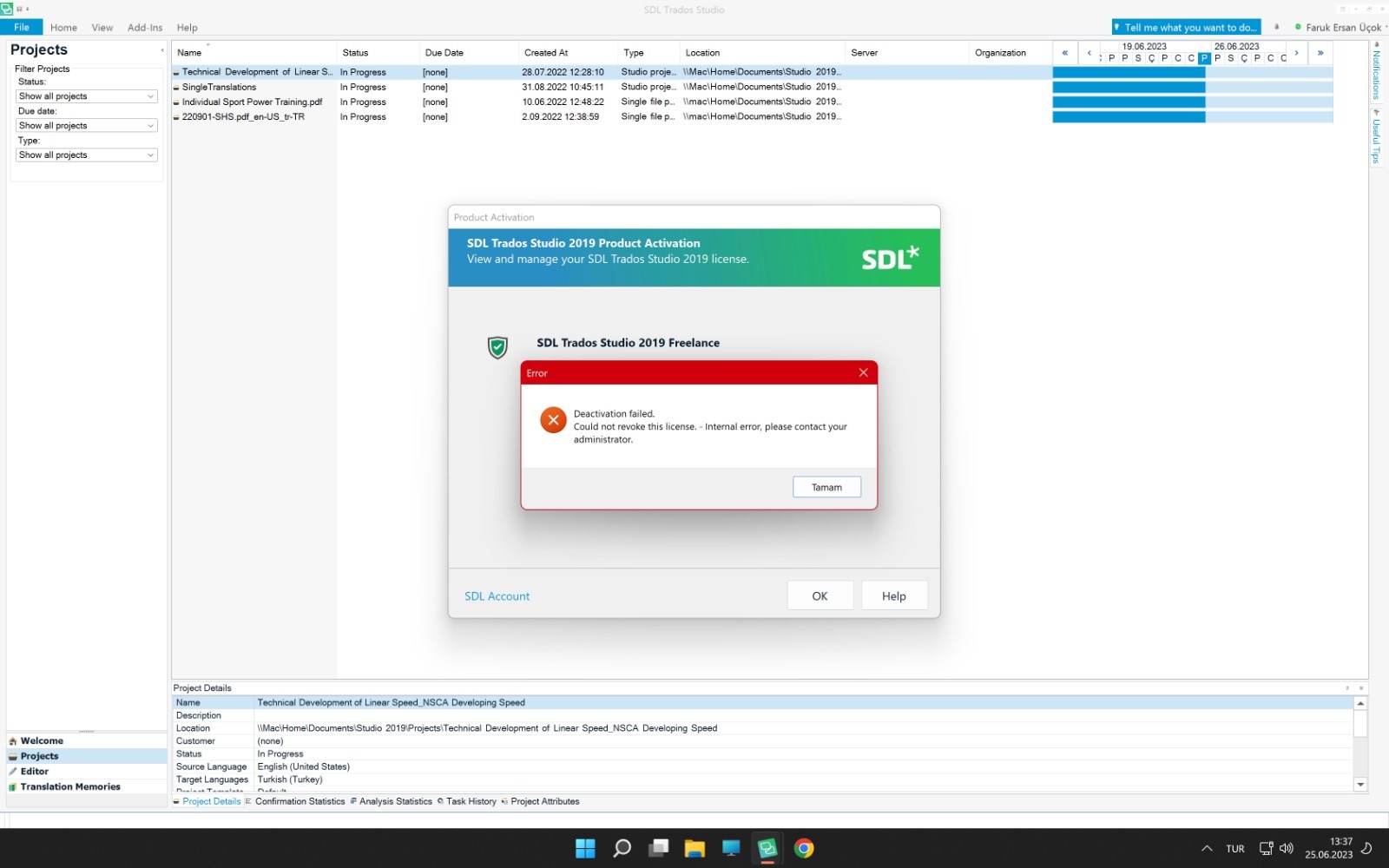Open Task View on the taskbar
Image resolution: width=1389 pixels, height=868 pixels.
(x=659, y=848)
